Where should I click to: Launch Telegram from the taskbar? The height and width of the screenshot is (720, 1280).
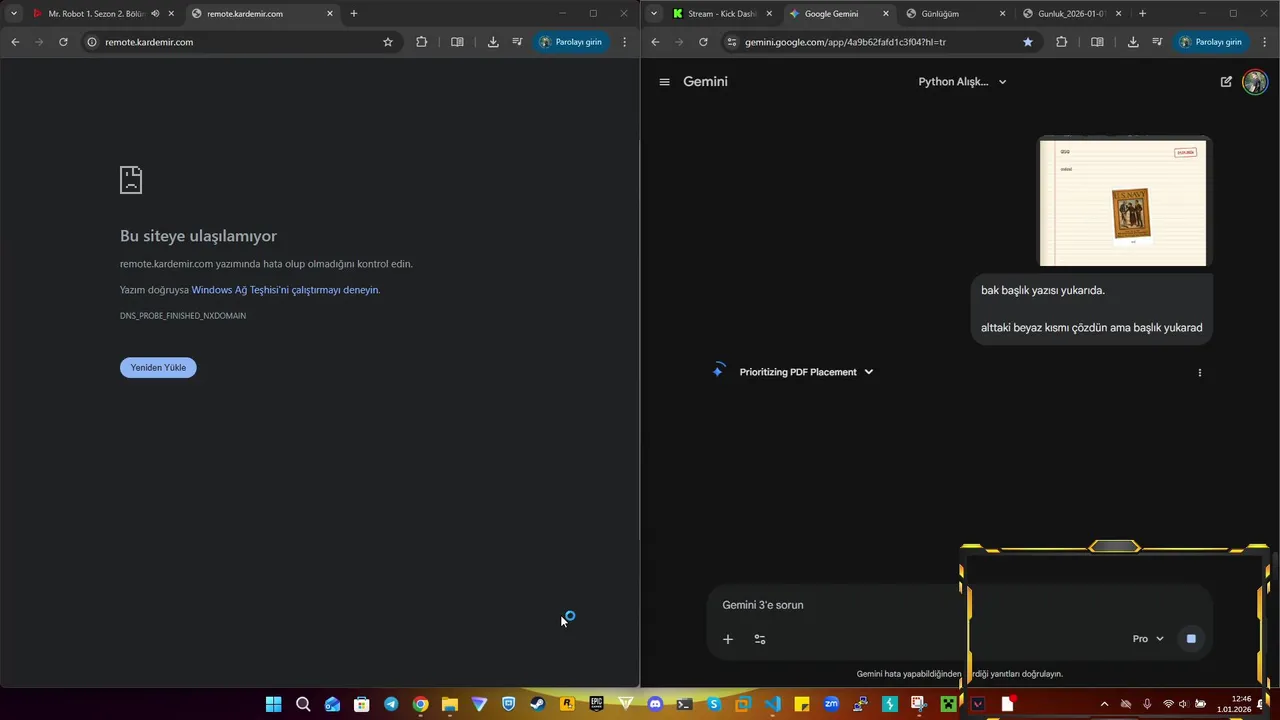[391, 704]
